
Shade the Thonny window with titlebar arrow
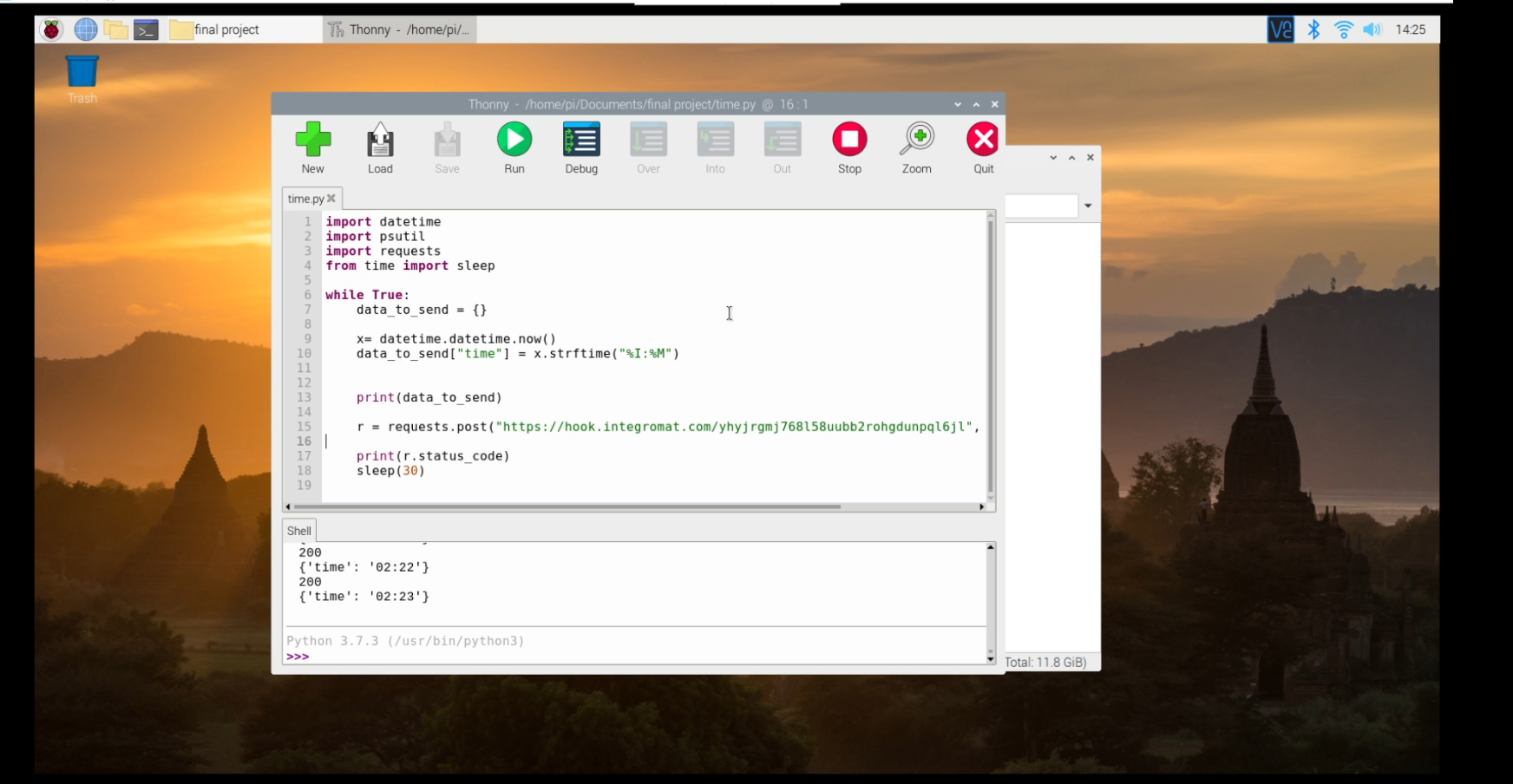pyautogui.click(x=958, y=104)
